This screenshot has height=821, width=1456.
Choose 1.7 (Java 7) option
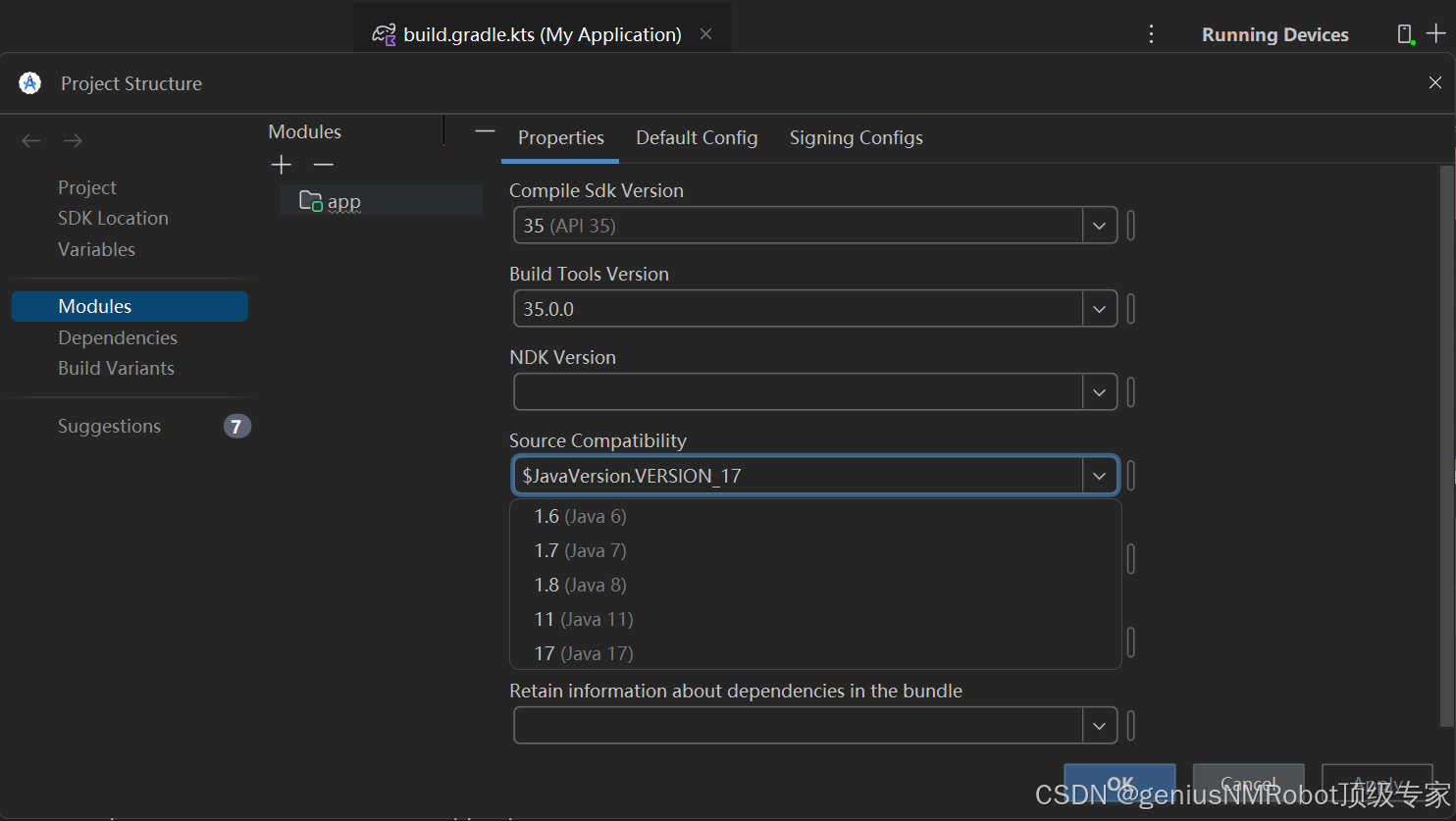pos(815,550)
